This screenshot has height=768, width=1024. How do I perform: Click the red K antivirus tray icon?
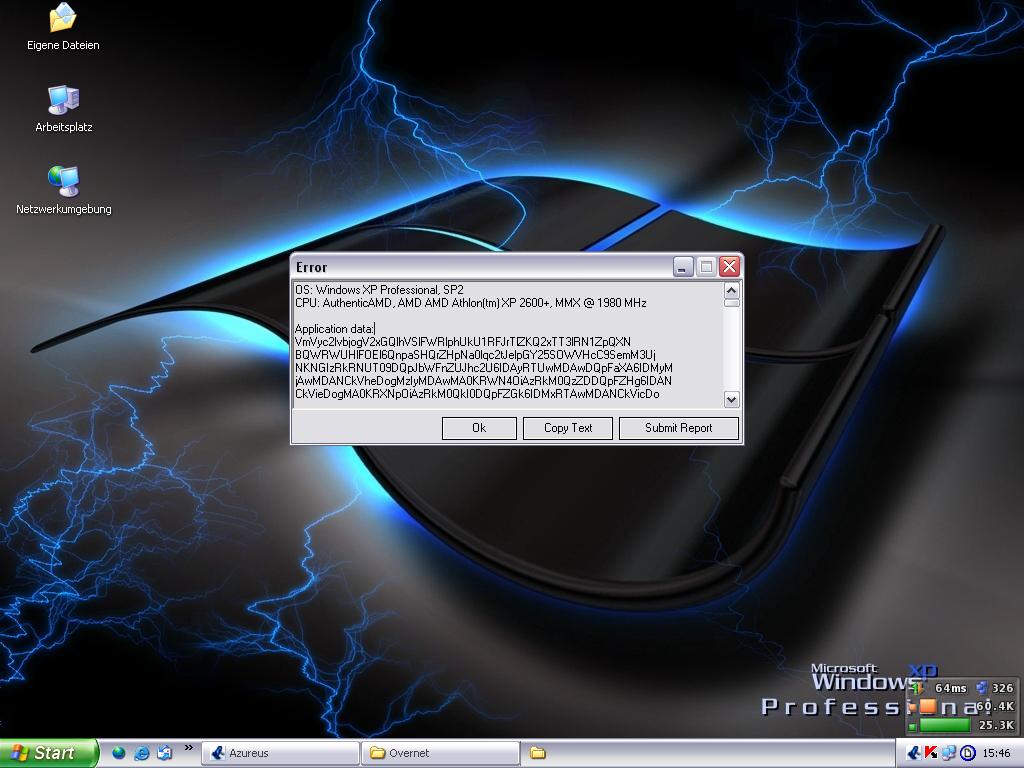tap(931, 753)
